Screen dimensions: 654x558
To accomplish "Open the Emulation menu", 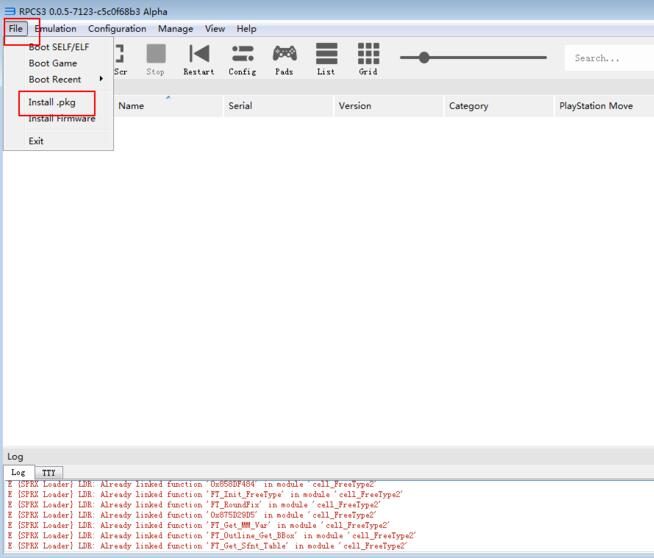I will 55,29.
